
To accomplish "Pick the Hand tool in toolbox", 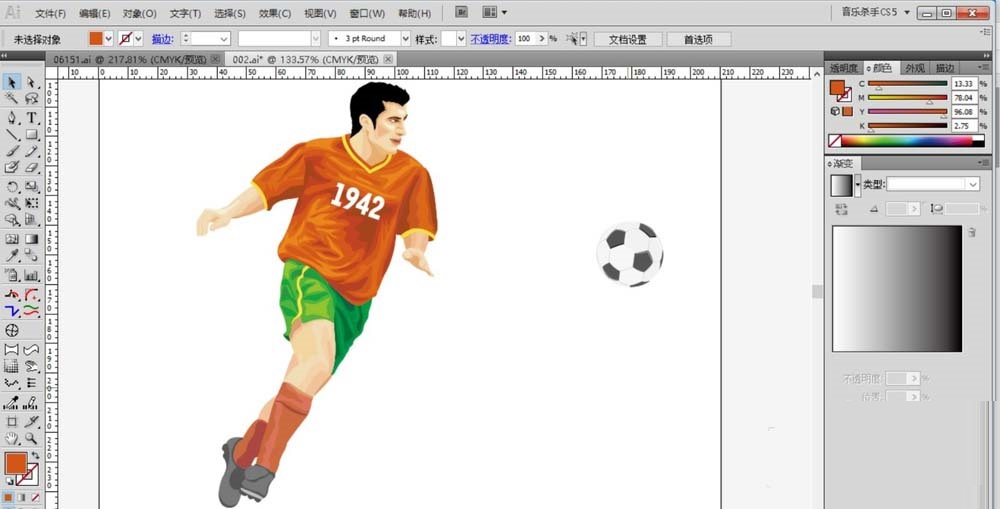I will 12,438.
